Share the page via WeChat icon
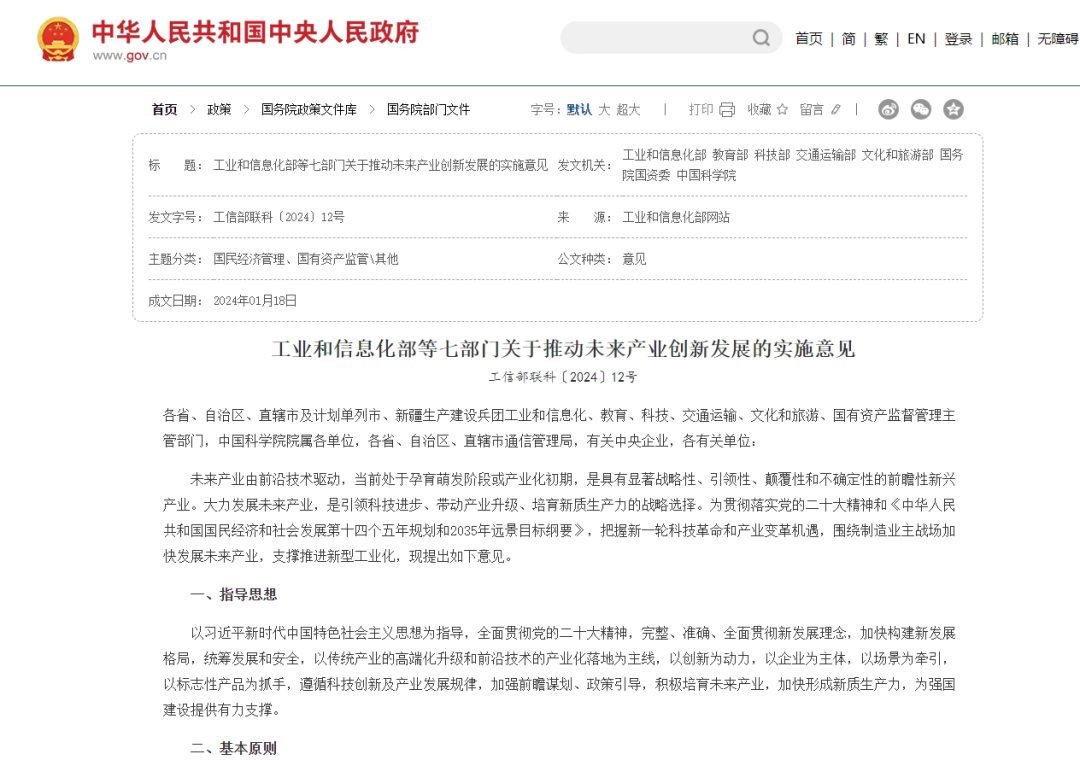This screenshot has width=1080, height=760. coord(921,109)
